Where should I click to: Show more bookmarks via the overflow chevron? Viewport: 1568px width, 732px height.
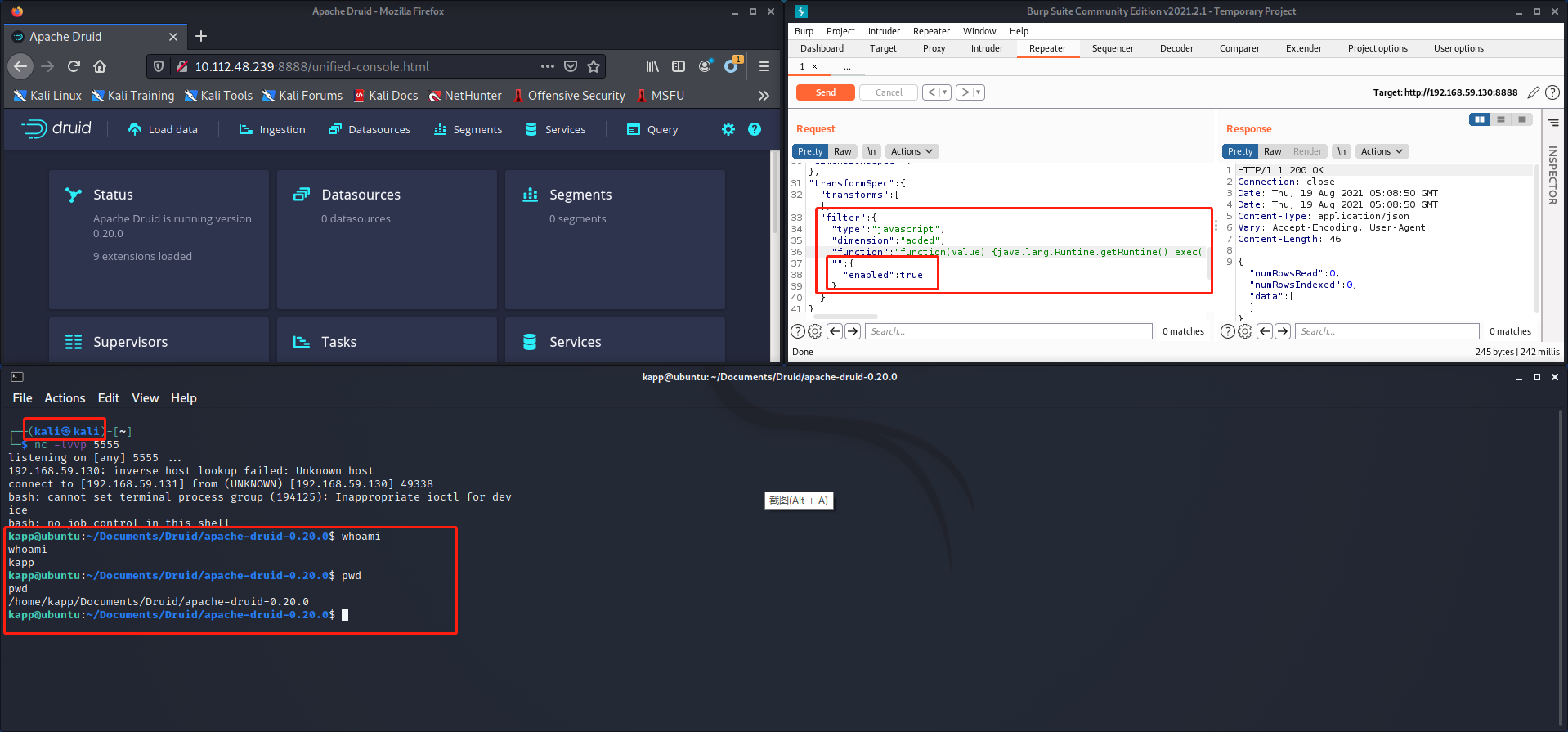point(764,96)
